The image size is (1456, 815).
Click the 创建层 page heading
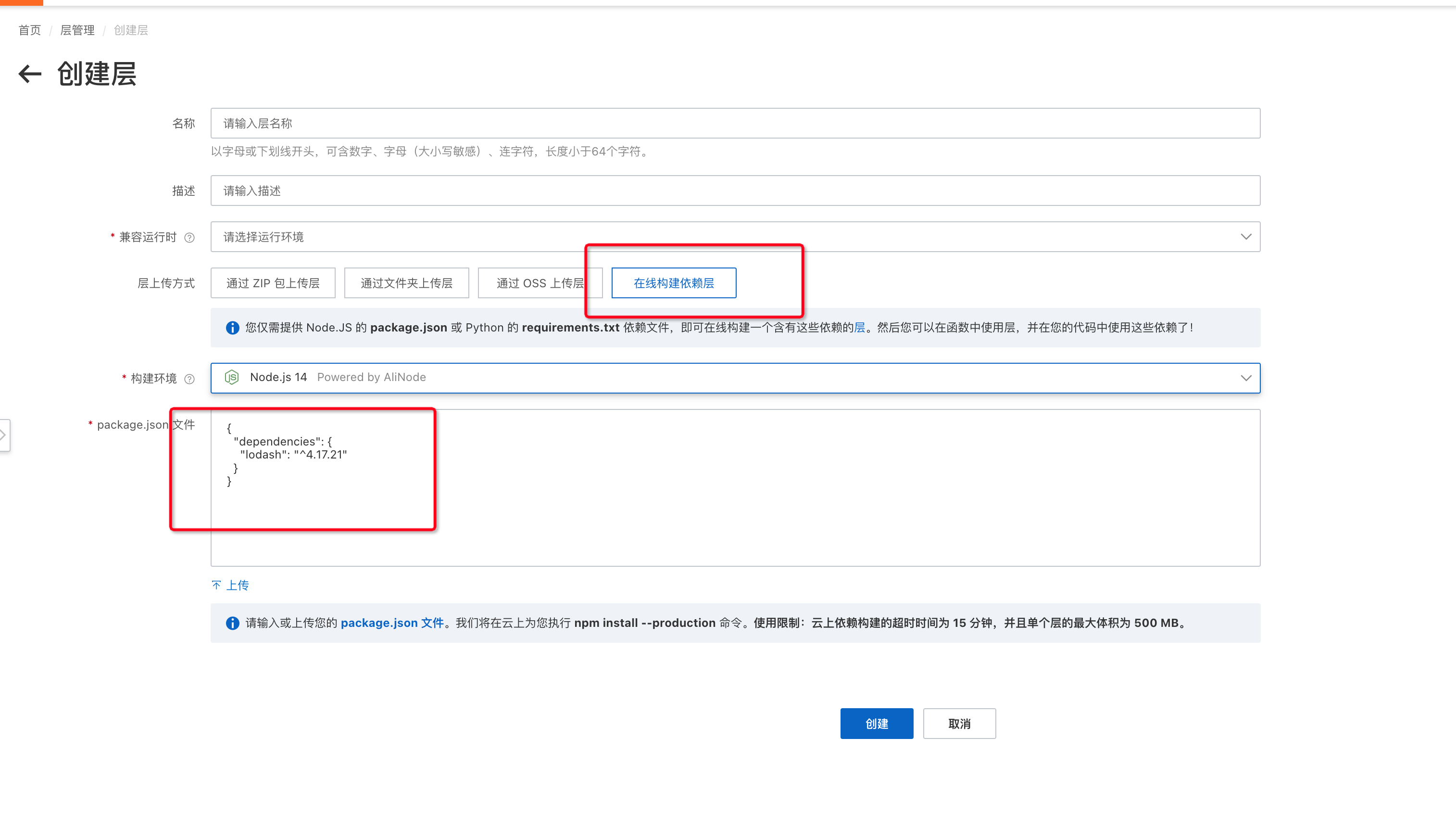[x=97, y=74]
